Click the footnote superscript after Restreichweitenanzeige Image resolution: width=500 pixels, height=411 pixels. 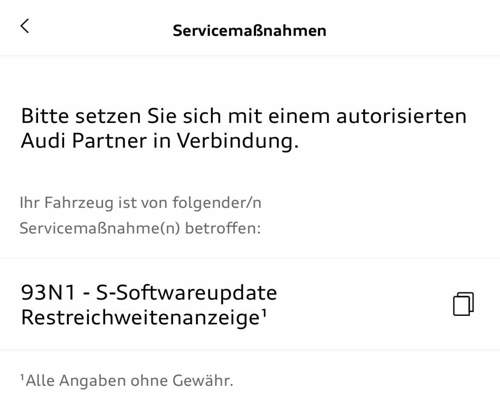click(x=263, y=313)
